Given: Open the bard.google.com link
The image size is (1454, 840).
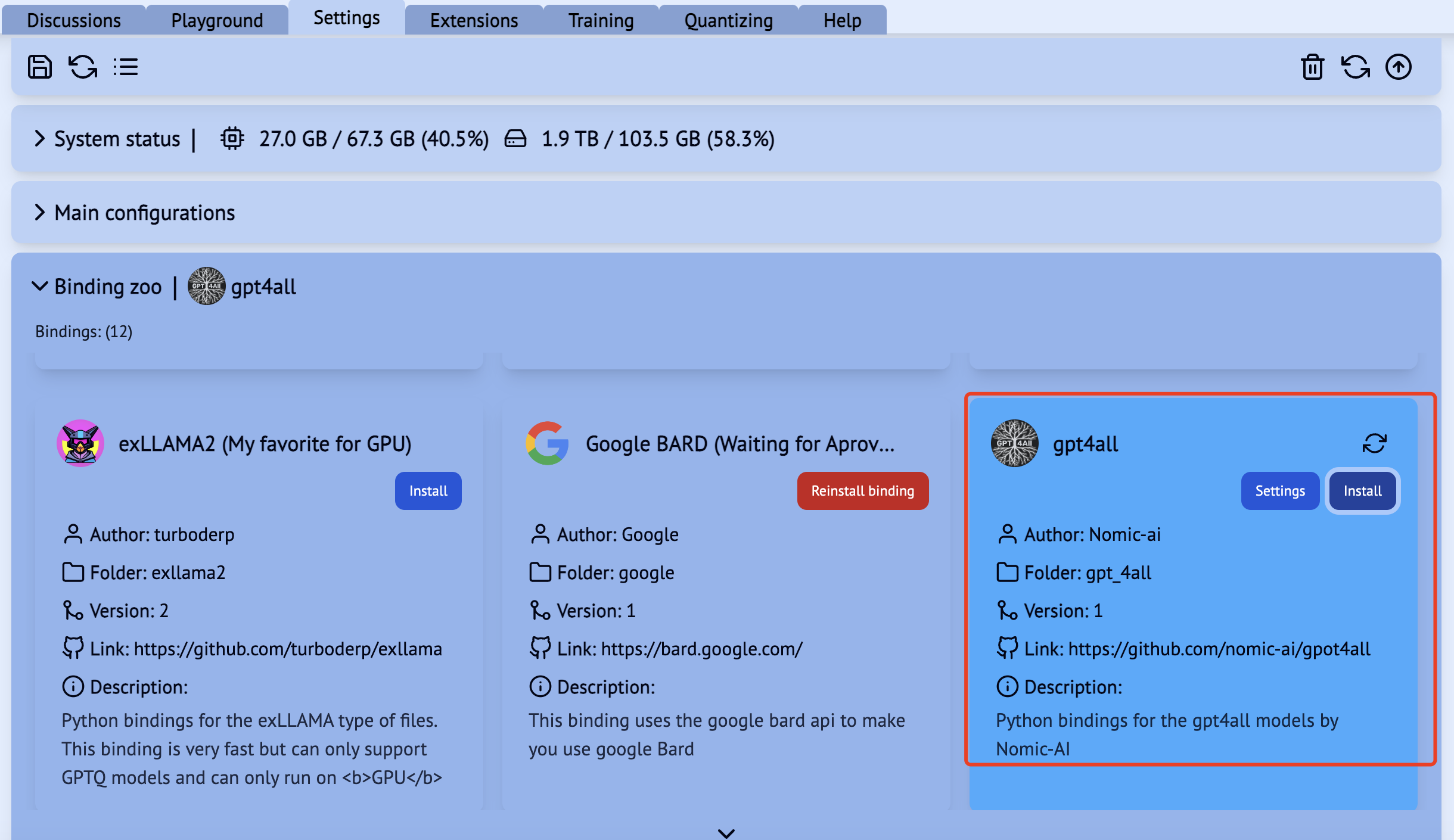Looking at the screenshot, I should coord(701,649).
